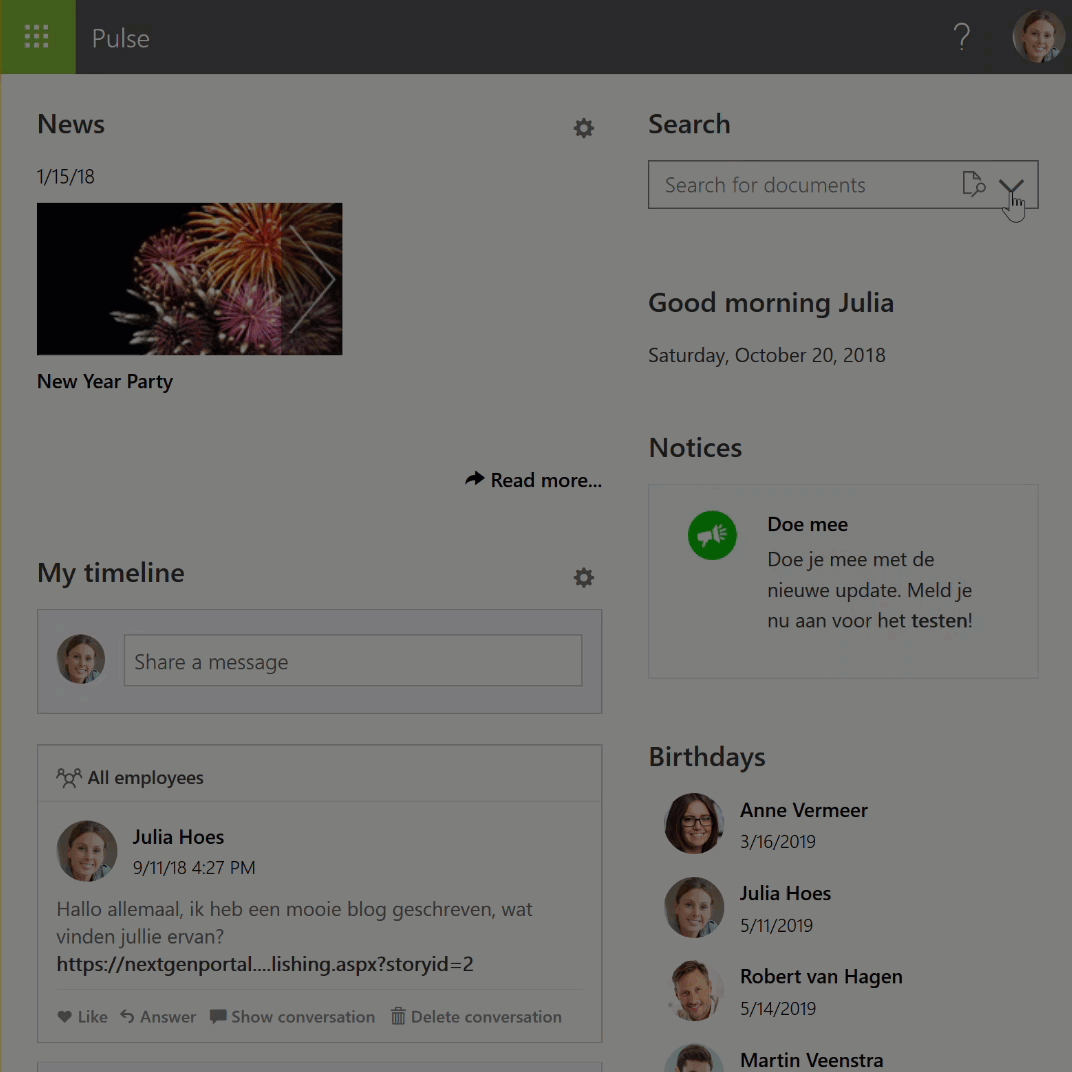Click the All employees group icon

(x=69, y=778)
